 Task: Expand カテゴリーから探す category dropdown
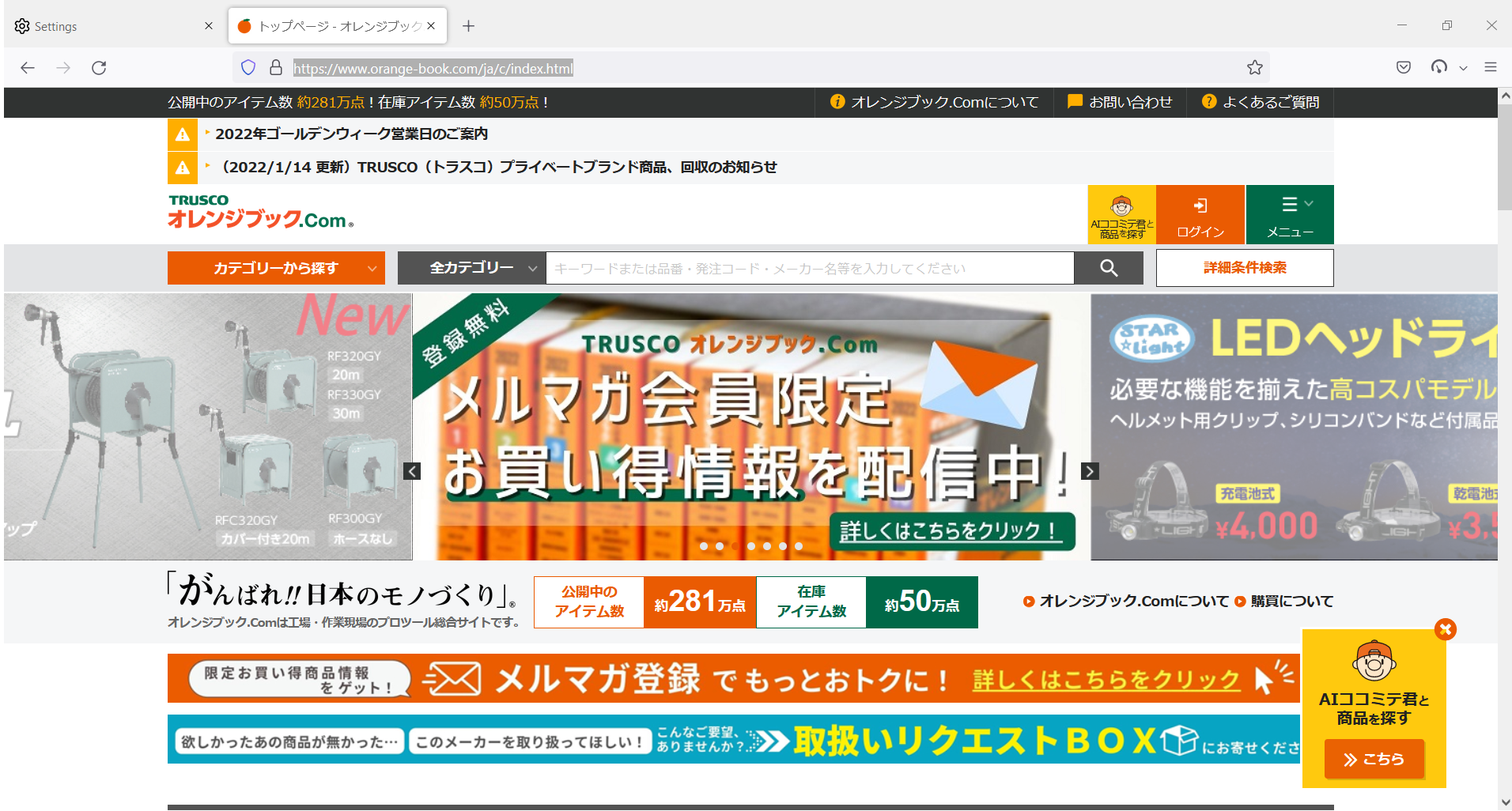coord(276,268)
